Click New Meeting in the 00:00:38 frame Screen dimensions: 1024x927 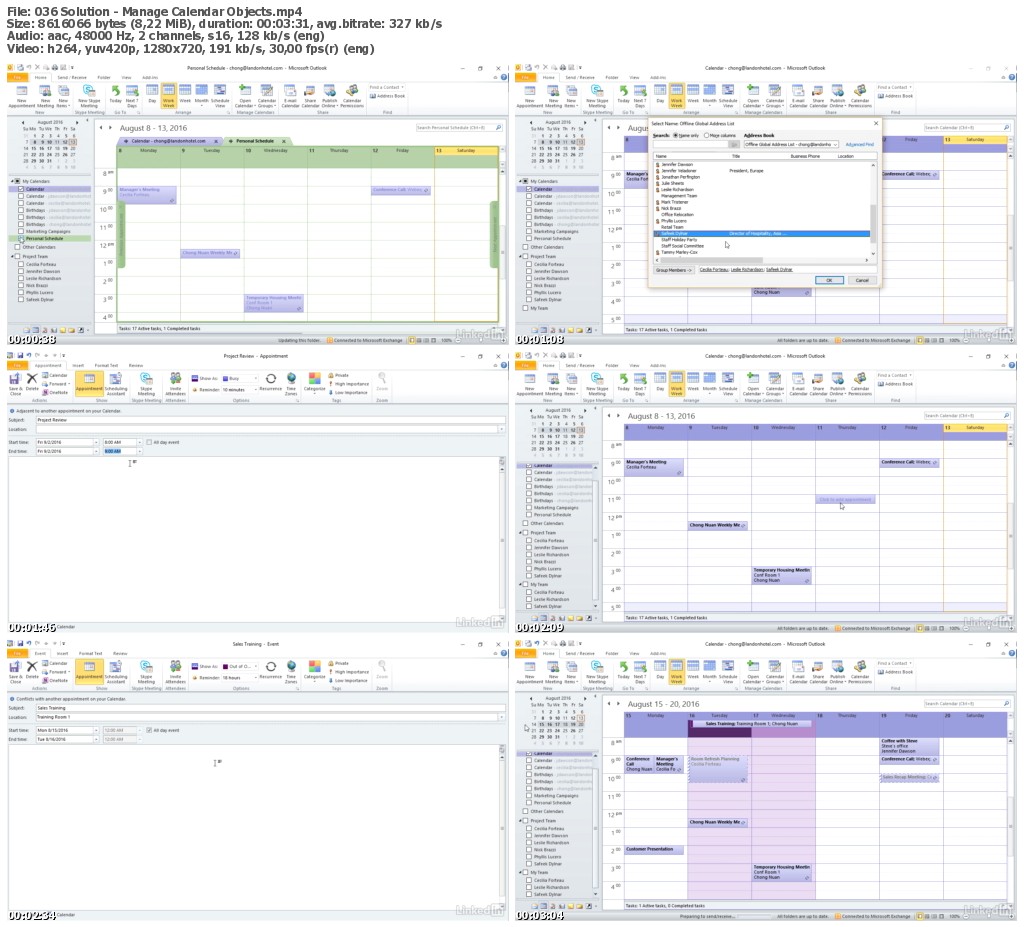coord(45,95)
